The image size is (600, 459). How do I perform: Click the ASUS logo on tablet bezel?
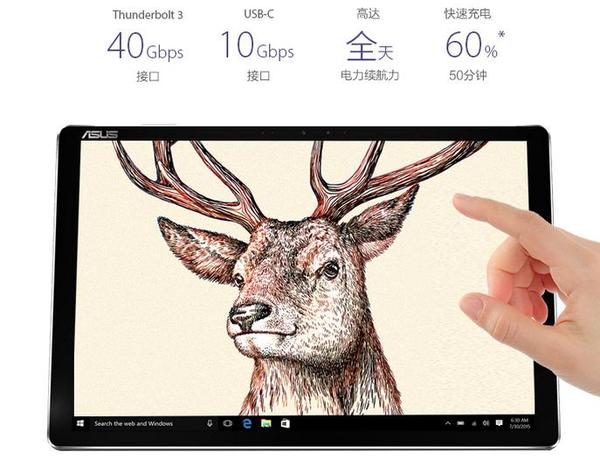pos(100,134)
